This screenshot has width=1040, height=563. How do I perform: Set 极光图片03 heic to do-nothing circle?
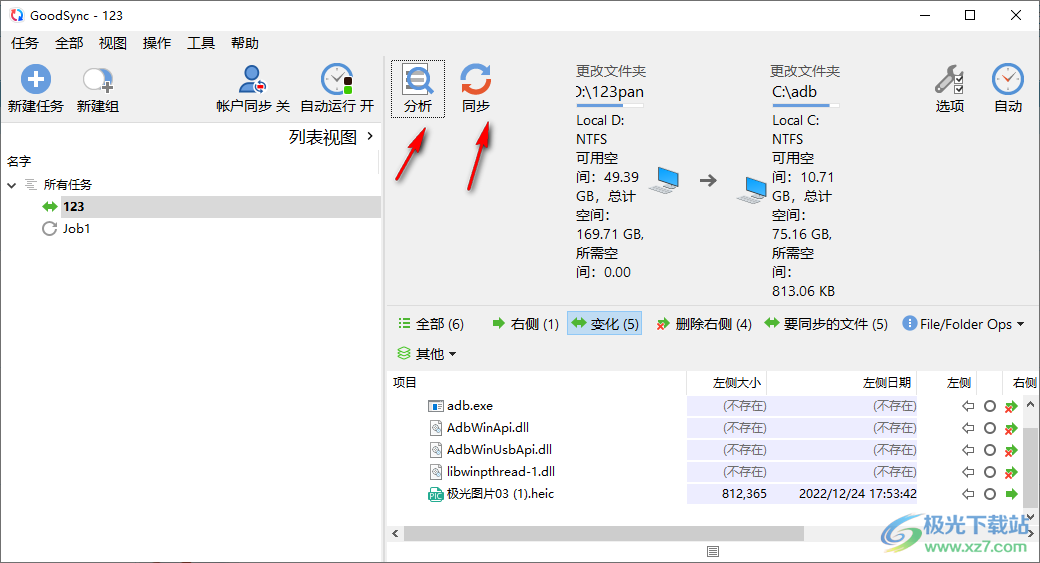[990, 494]
